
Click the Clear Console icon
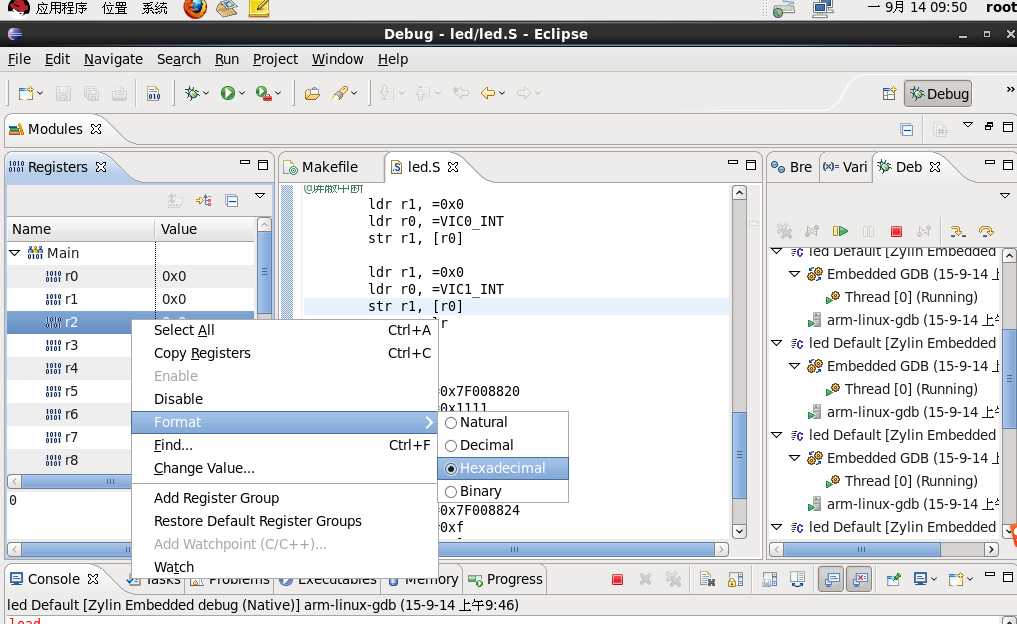click(x=708, y=579)
